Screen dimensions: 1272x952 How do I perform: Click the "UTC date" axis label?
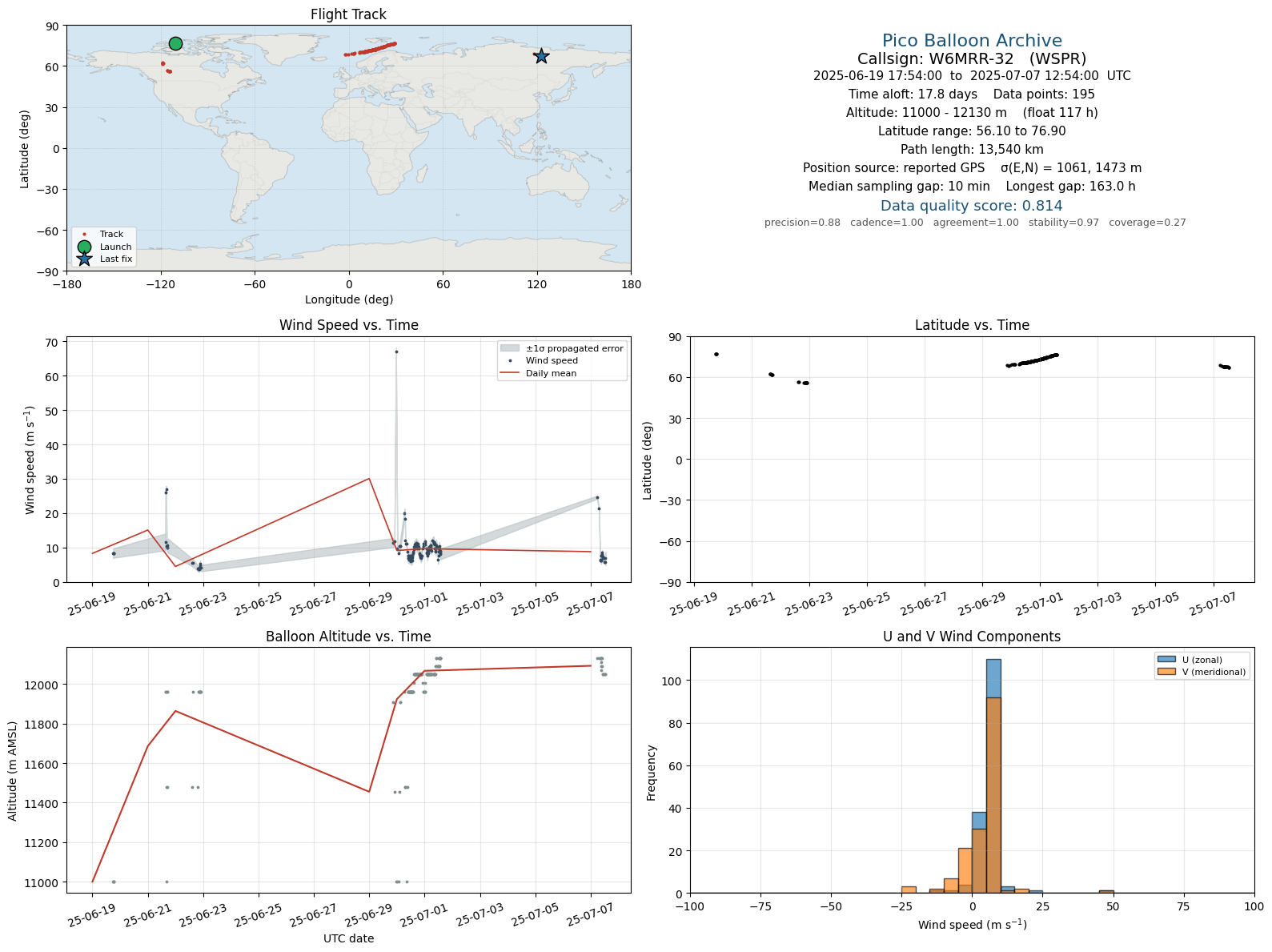pyautogui.click(x=348, y=938)
